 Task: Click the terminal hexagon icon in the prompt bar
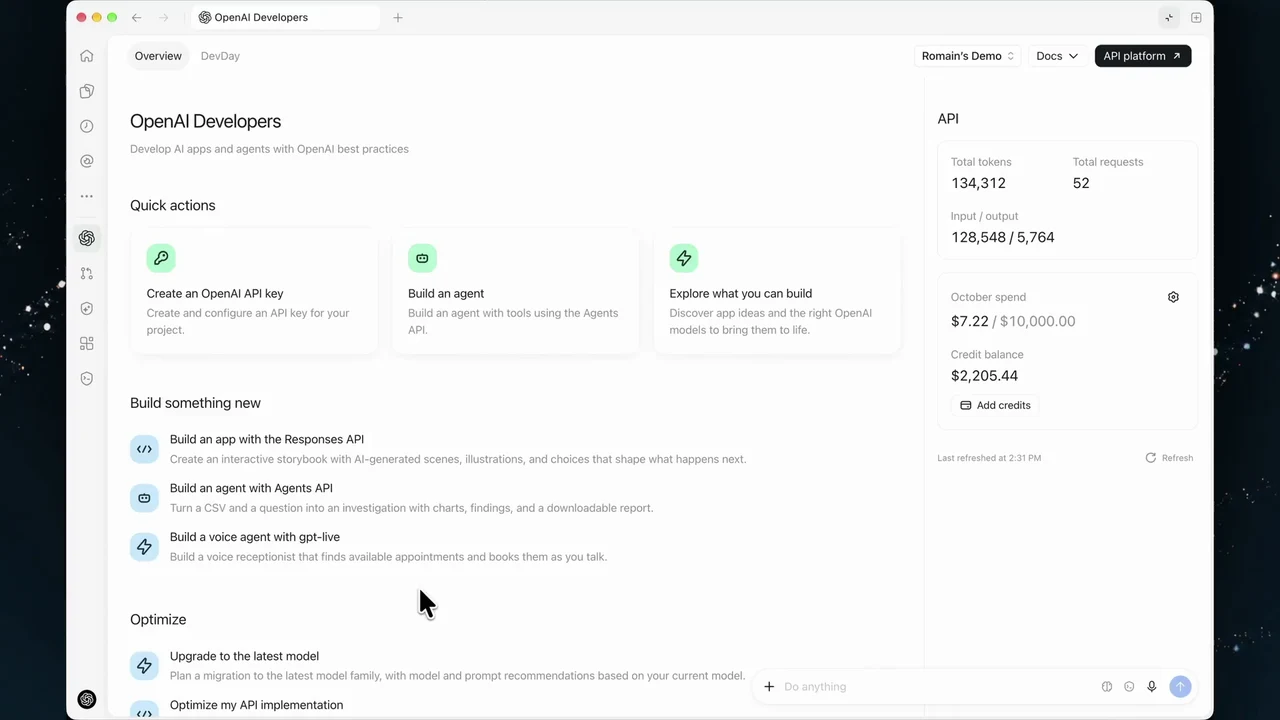click(1129, 687)
